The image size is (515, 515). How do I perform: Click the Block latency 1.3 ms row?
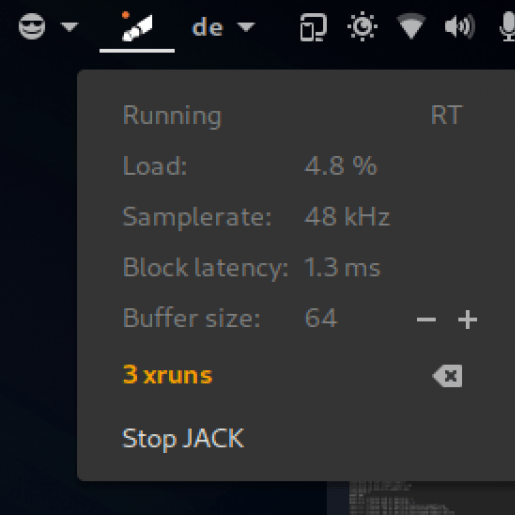pos(251,267)
